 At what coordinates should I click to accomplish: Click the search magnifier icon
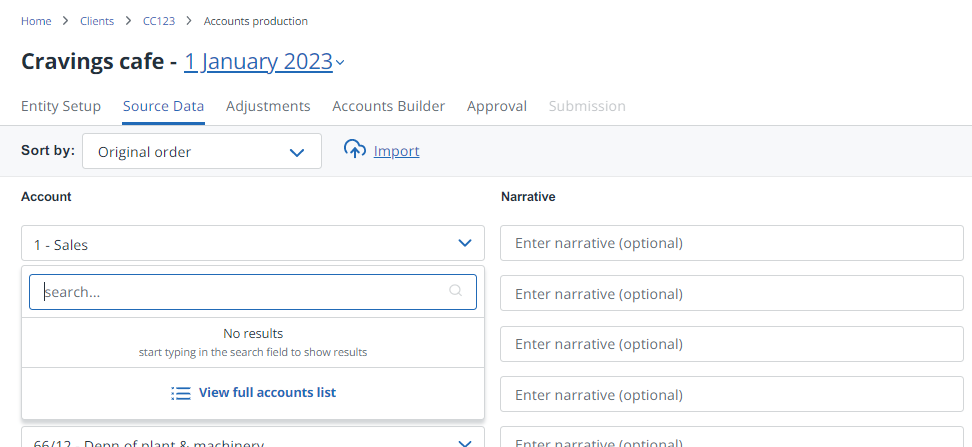pyautogui.click(x=456, y=291)
